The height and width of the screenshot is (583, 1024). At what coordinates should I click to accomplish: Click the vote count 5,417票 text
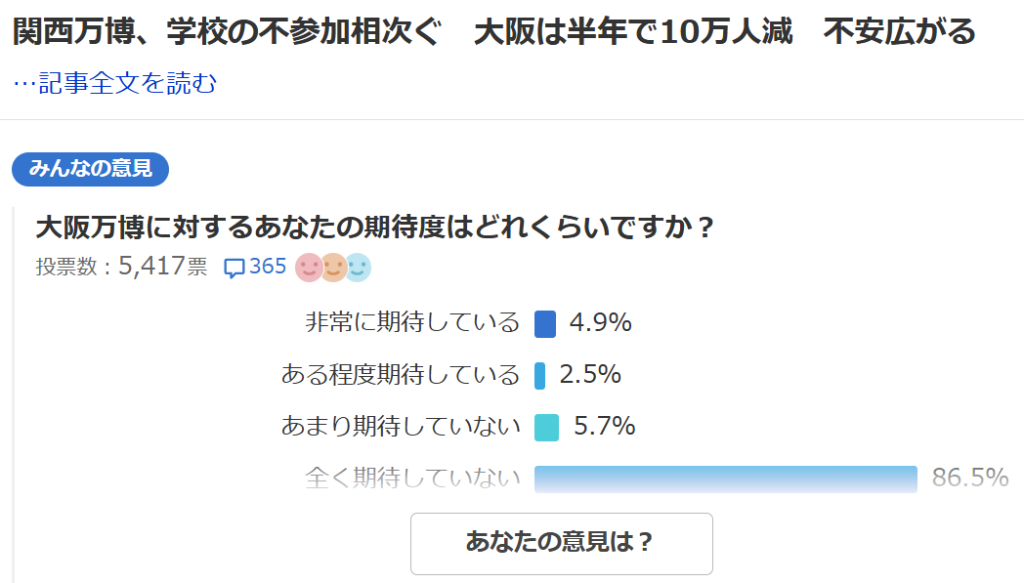click(x=163, y=266)
